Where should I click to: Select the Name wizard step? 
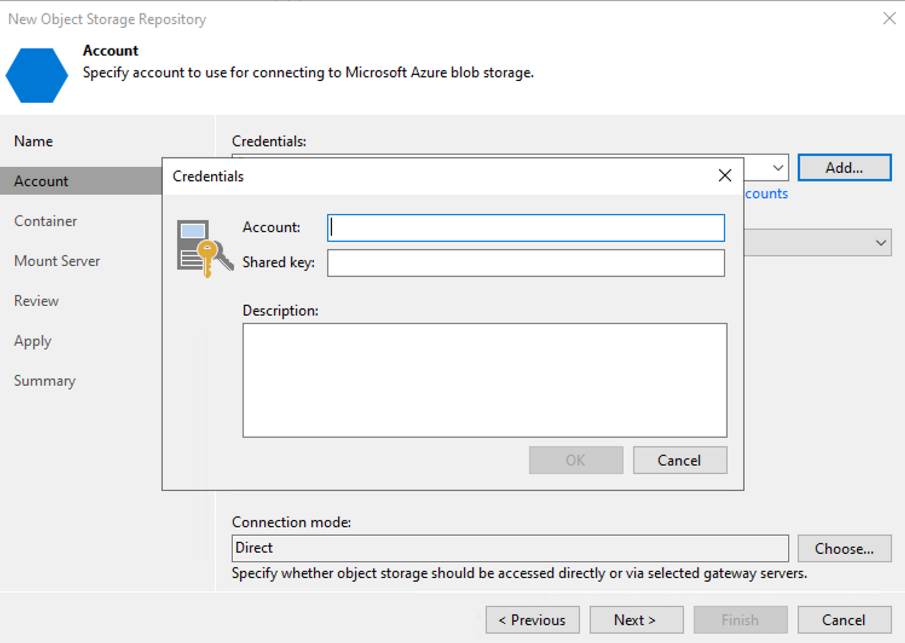point(34,141)
